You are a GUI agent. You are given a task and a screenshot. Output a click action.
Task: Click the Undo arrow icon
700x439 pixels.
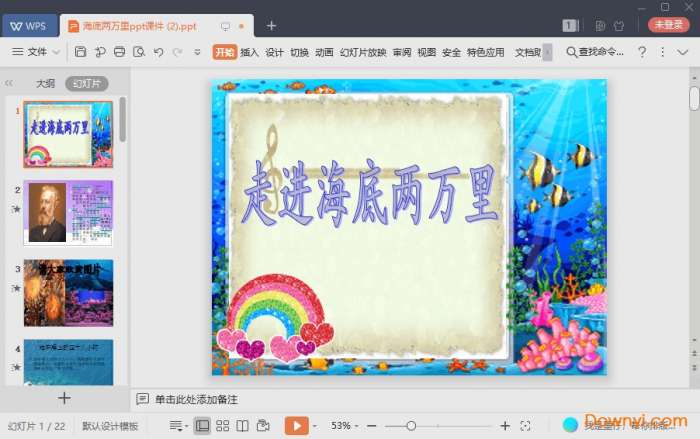pyautogui.click(x=159, y=52)
